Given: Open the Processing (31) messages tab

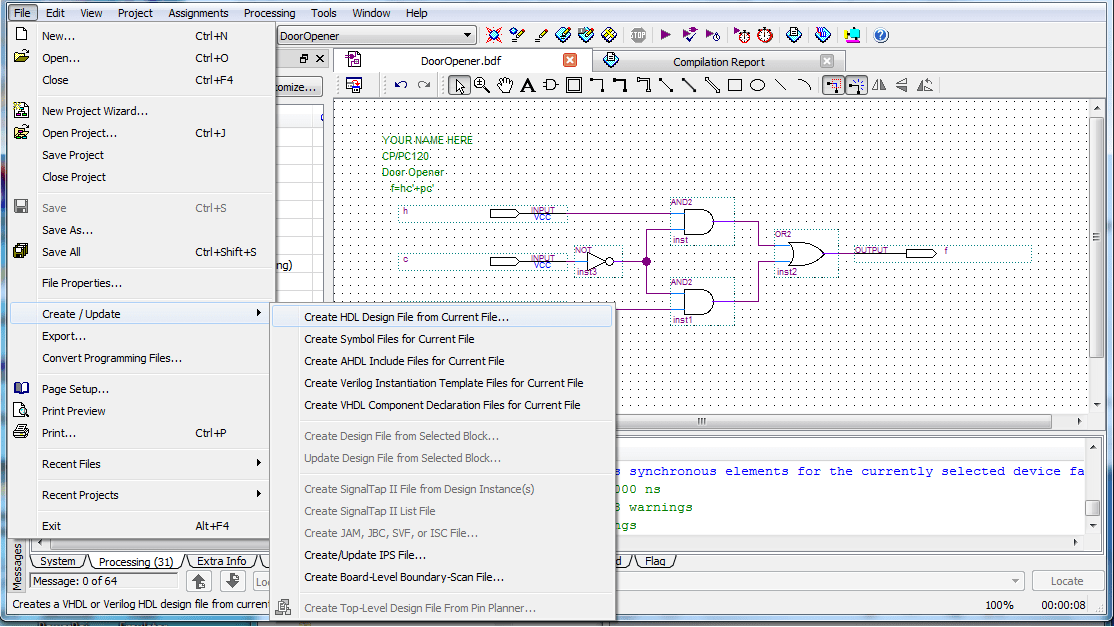Looking at the screenshot, I should (136, 562).
